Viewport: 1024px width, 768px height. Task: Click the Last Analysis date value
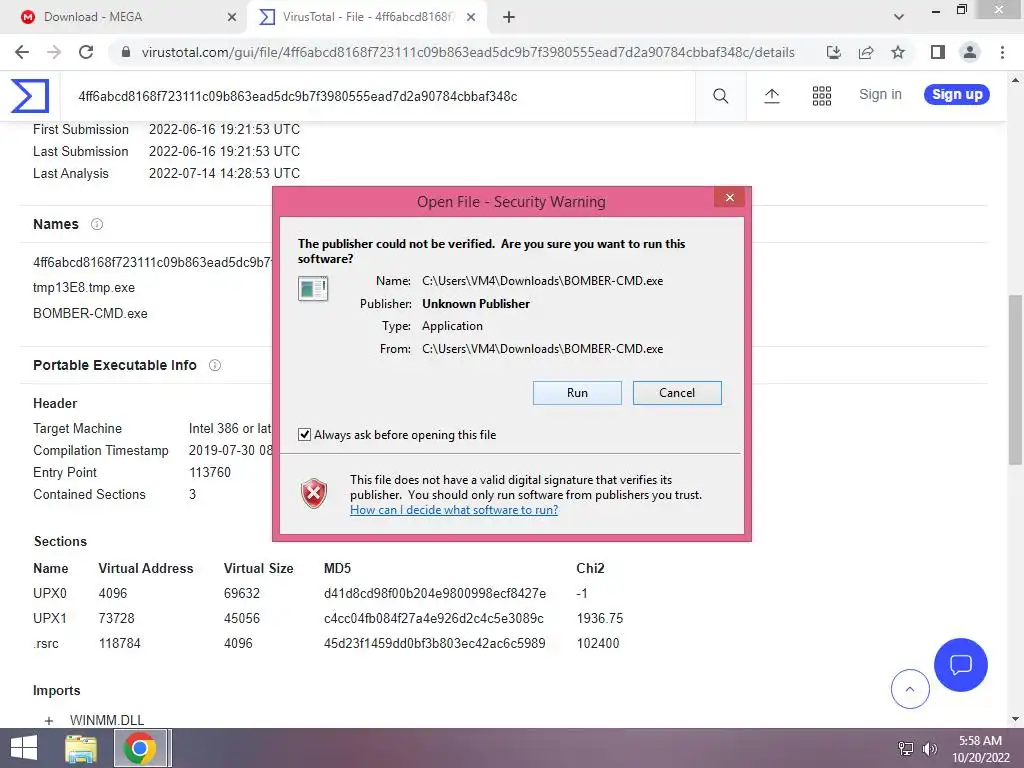224,174
